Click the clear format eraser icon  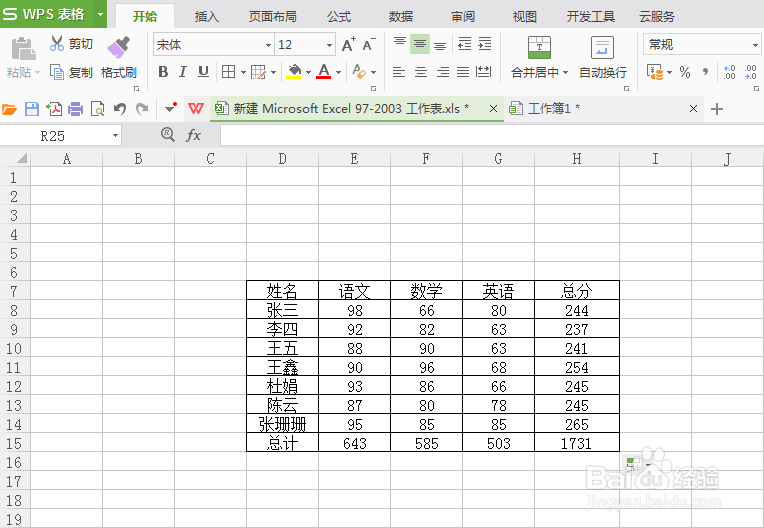point(359,72)
